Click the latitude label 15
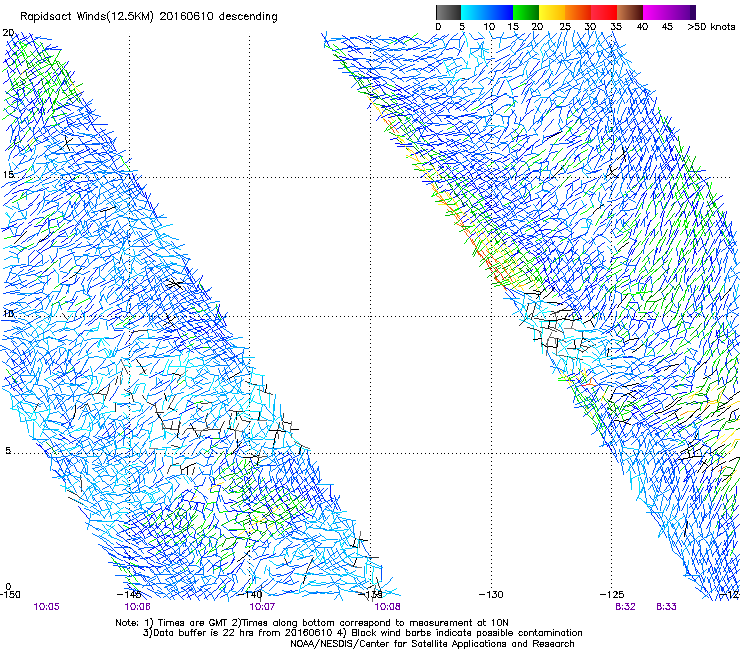The width and height of the screenshot is (740, 650). click(x=8, y=175)
